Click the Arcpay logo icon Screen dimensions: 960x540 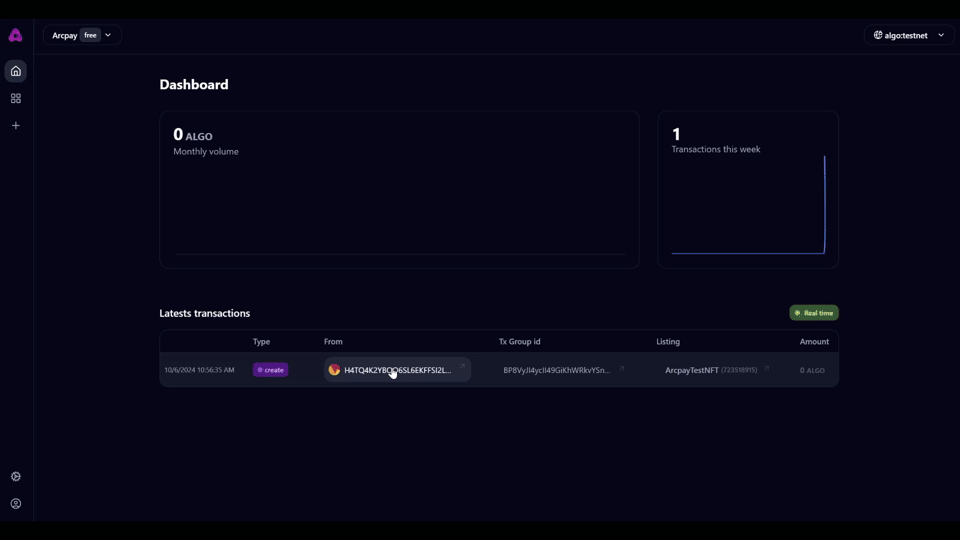[x=15, y=35]
